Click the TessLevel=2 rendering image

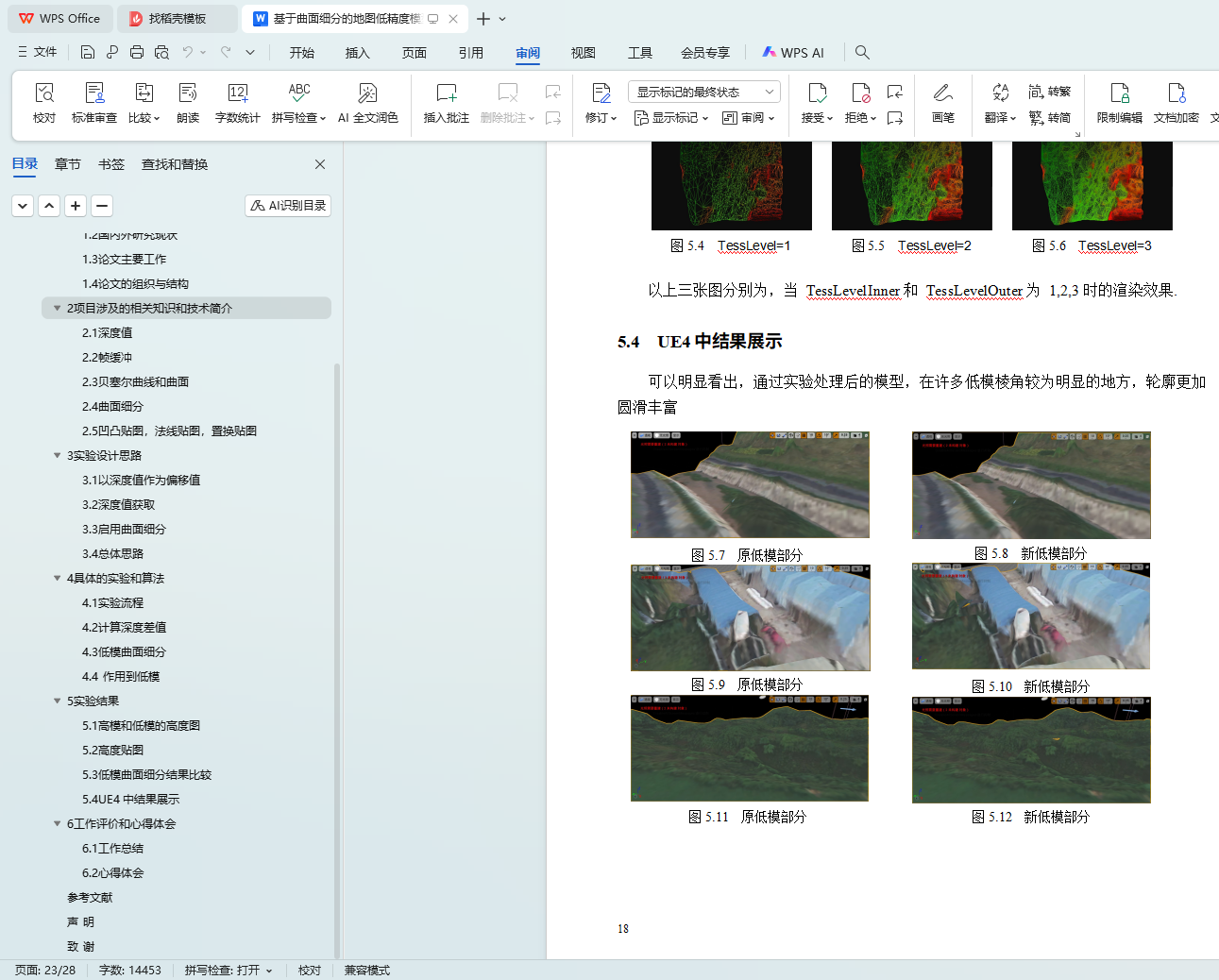911,186
